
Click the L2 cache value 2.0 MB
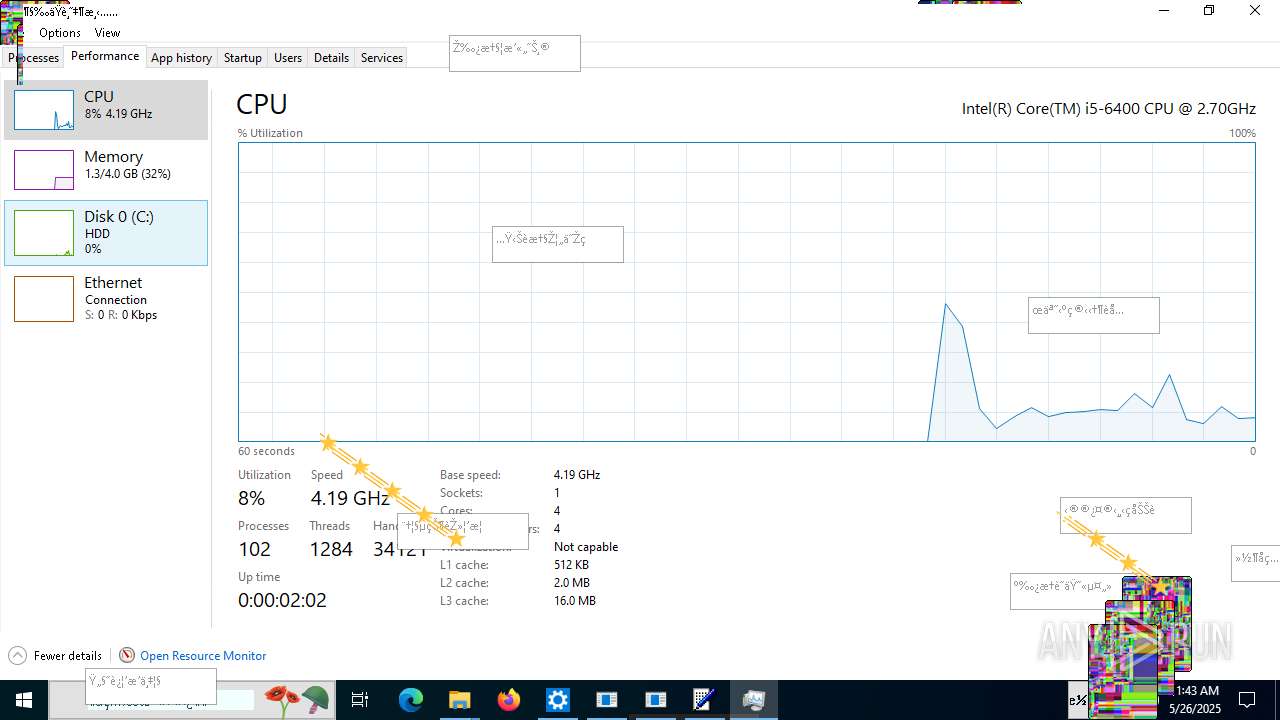[x=572, y=583]
